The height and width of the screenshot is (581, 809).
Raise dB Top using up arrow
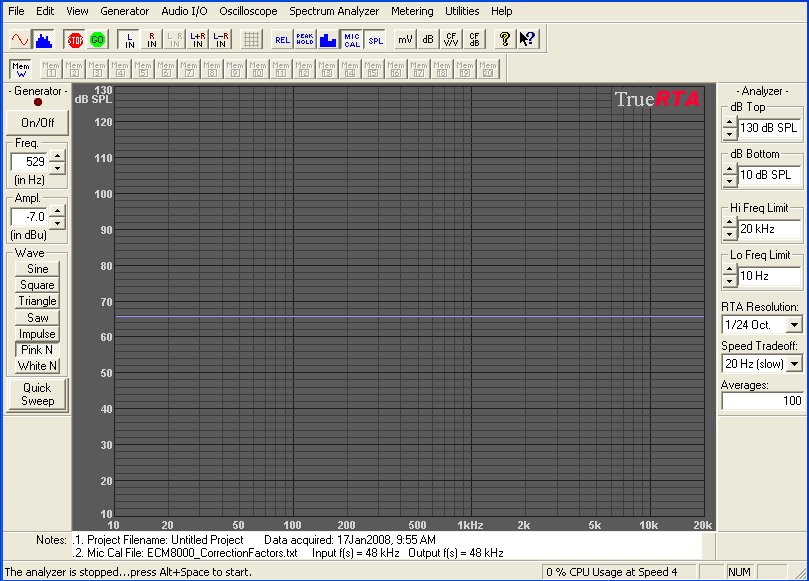pyautogui.click(x=729, y=123)
